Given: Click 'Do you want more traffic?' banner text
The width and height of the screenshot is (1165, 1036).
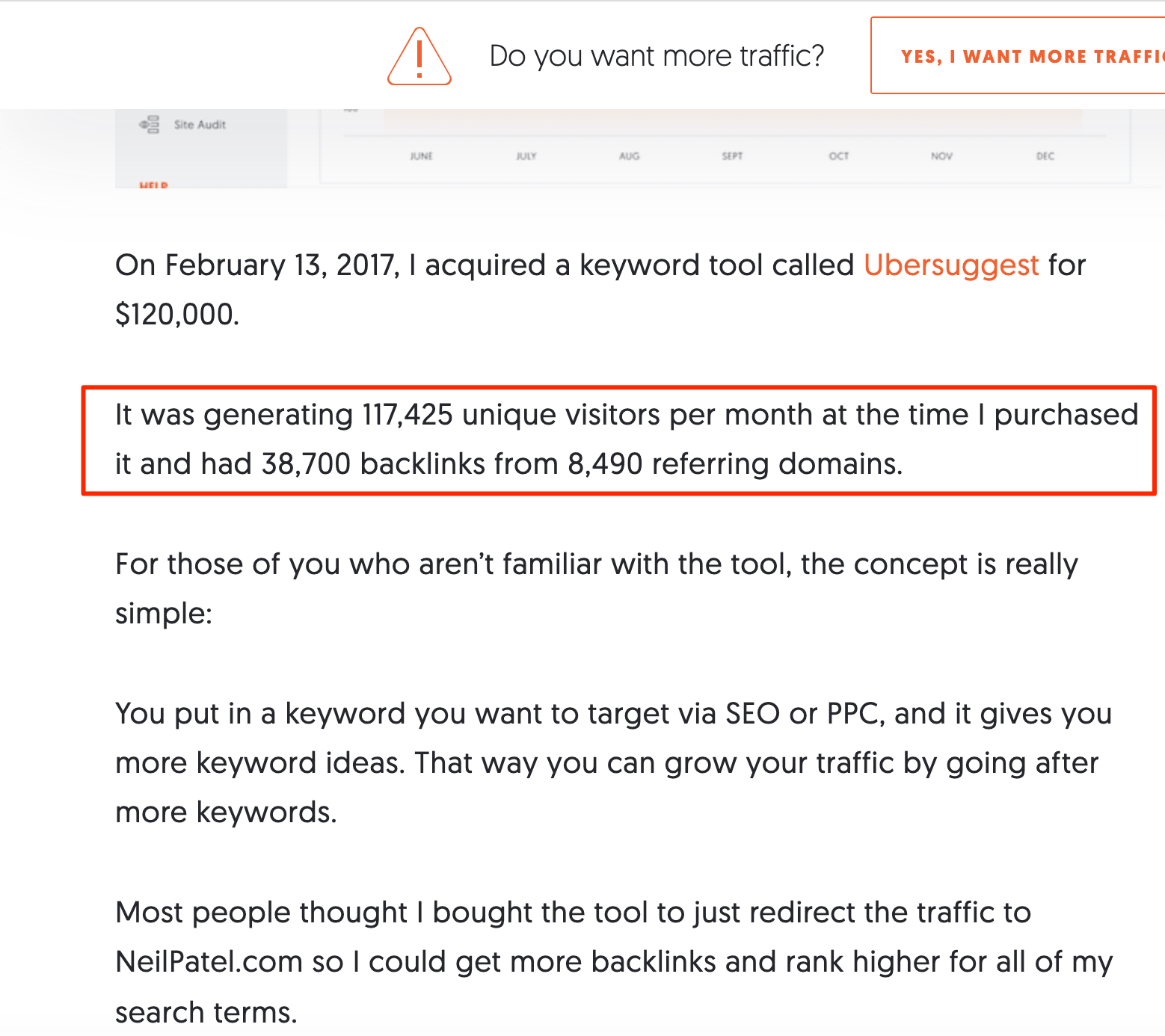Looking at the screenshot, I should [x=656, y=56].
